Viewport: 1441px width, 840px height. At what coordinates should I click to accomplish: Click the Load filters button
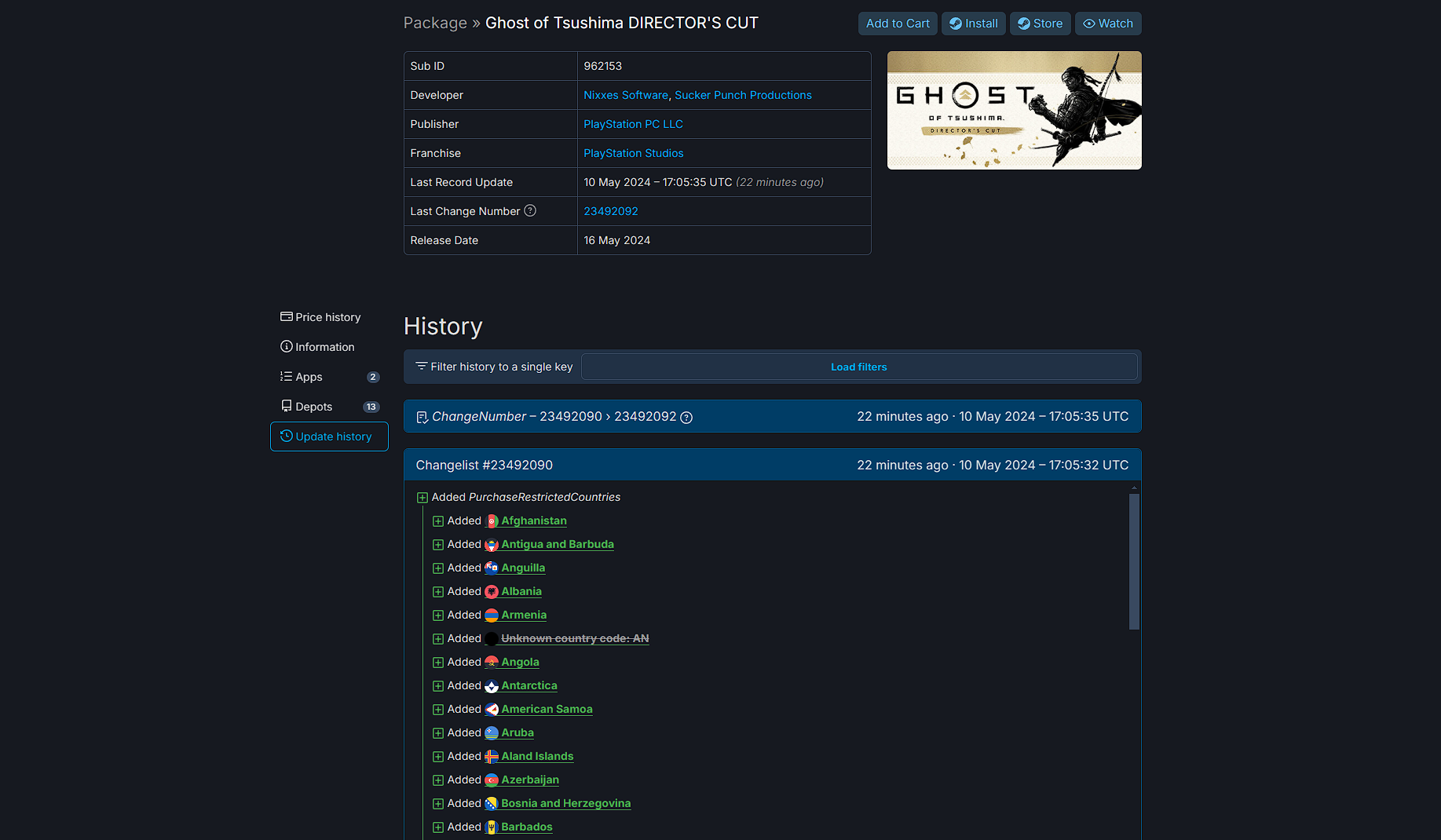pyautogui.click(x=858, y=367)
